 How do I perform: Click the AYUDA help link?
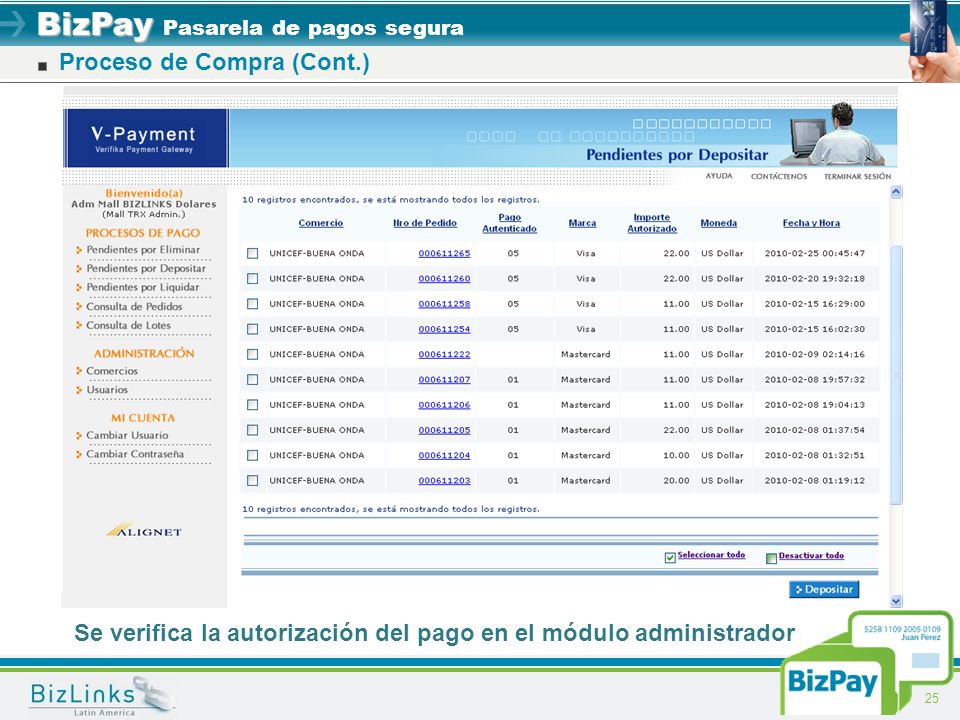(719, 176)
